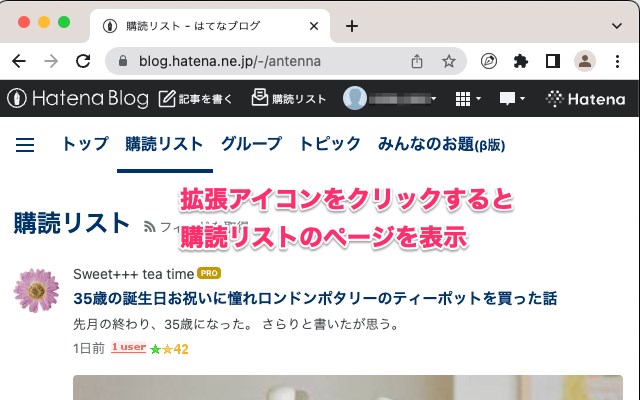Click 記事を書く to write an article

196,99
